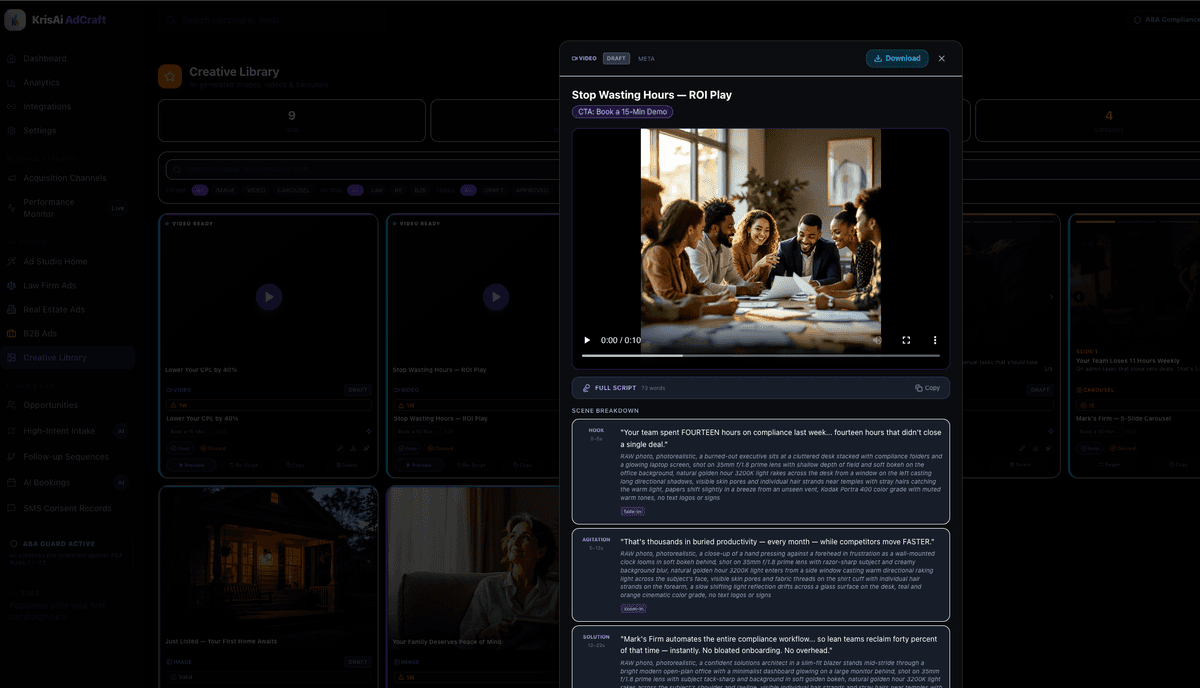This screenshot has width=1200, height=688.
Task: Click Preview on Lower Your CPL card
Action: 191,466
